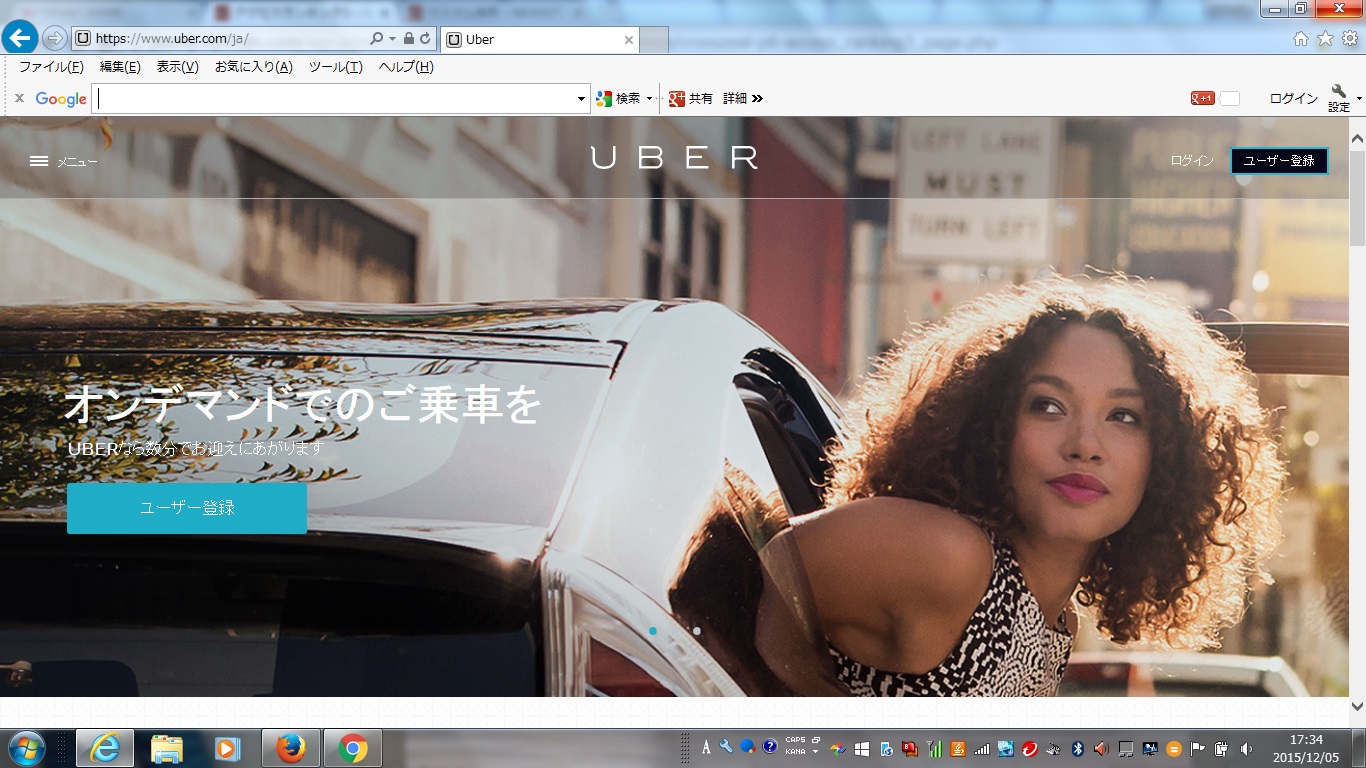Click the ログイン link in Uber header
Viewport: 1366px width, 768px height.
pos(1192,161)
